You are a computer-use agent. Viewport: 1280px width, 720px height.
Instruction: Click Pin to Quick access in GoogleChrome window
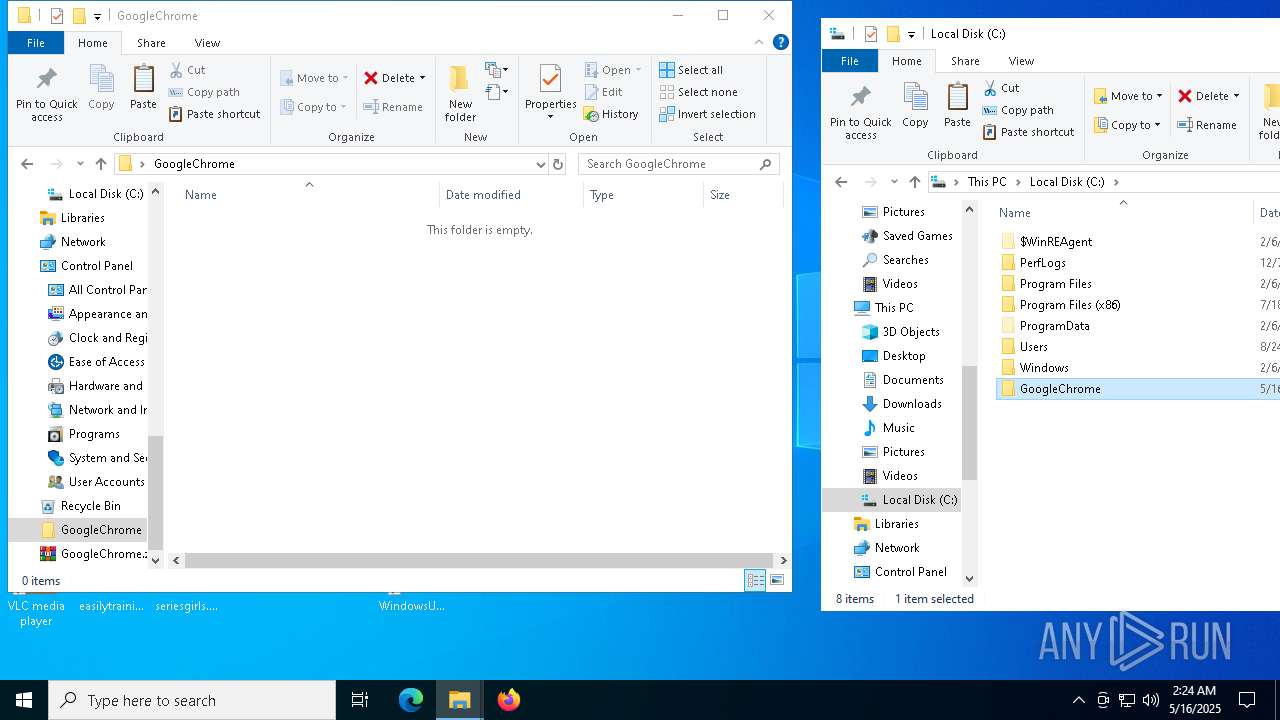coord(46,94)
